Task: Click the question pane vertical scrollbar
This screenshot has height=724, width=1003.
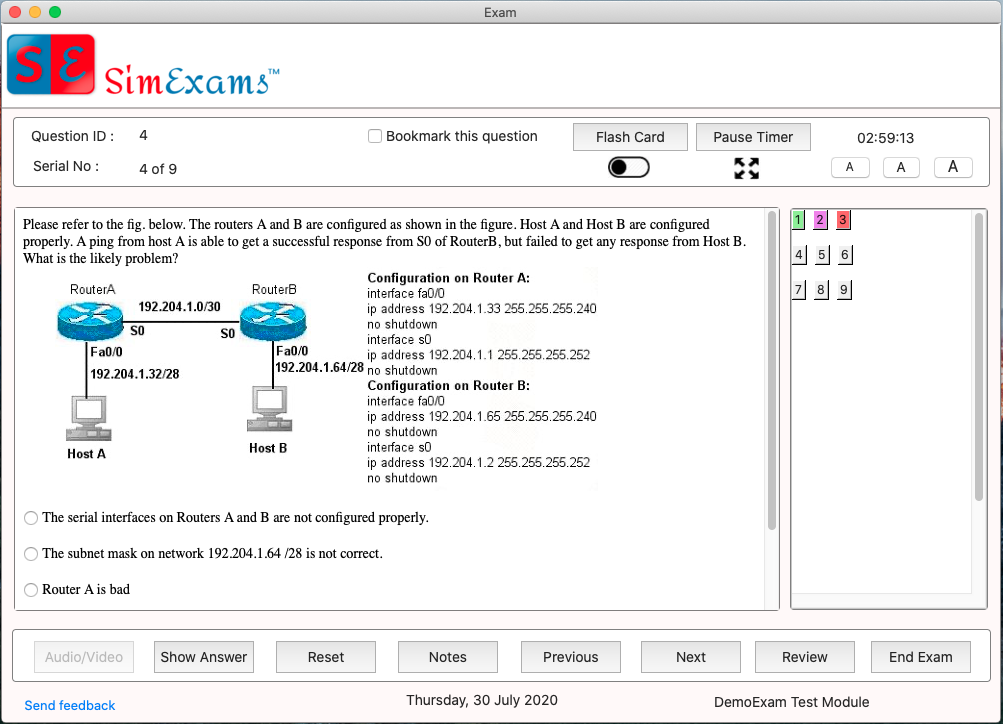Action: (771, 371)
